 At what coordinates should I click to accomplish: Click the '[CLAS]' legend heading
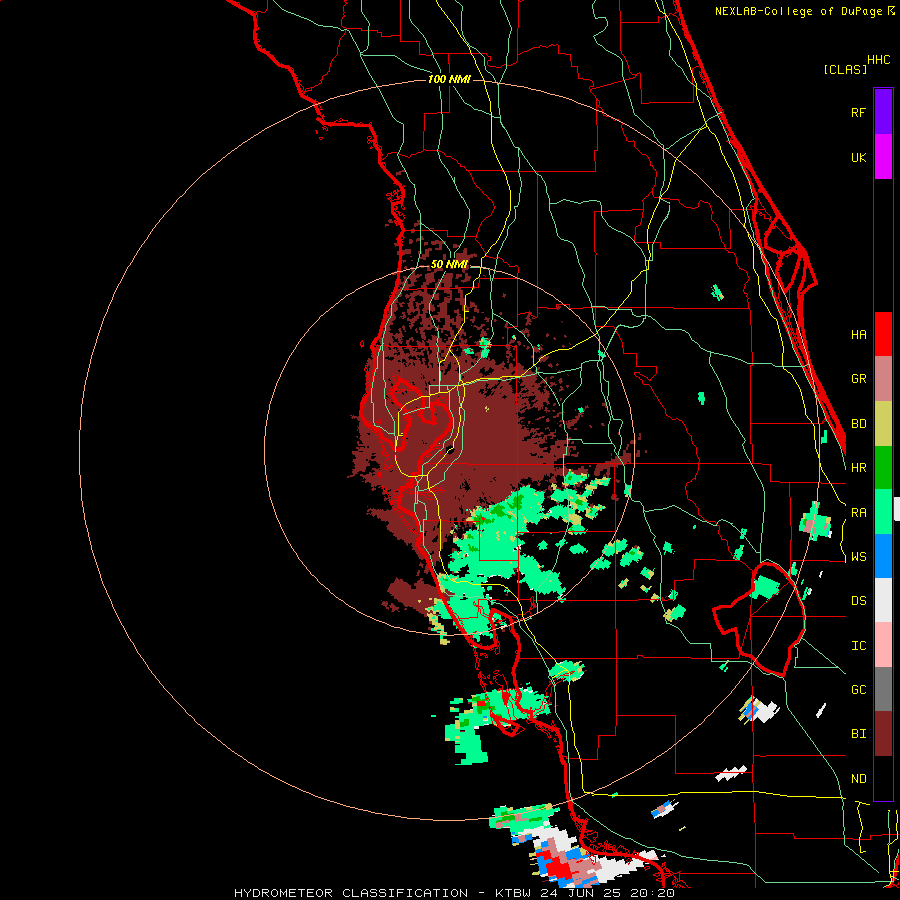pyautogui.click(x=845, y=69)
